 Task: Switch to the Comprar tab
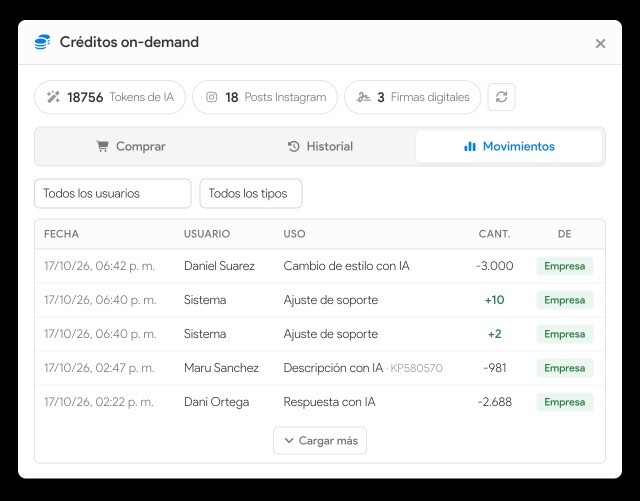[x=131, y=146]
